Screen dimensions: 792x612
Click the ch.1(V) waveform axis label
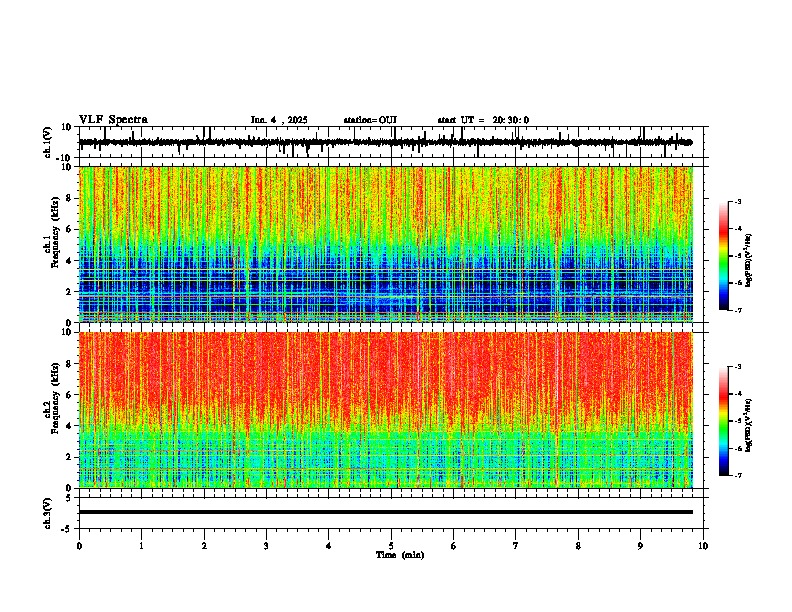pyautogui.click(x=48, y=142)
